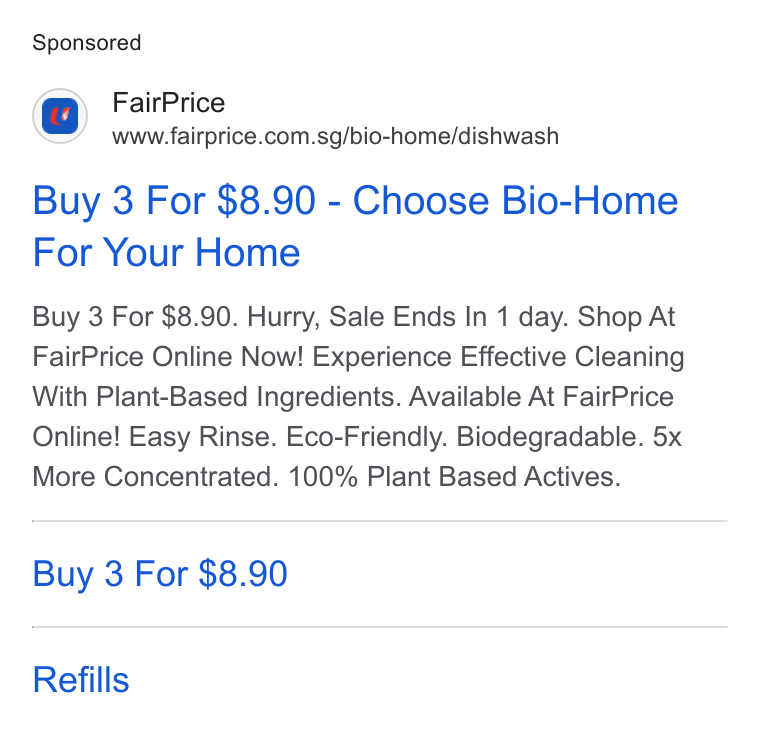Click the www.fairprice.com.sg/bio-home/dishwash URL
This screenshot has width=760, height=732.
click(x=335, y=136)
